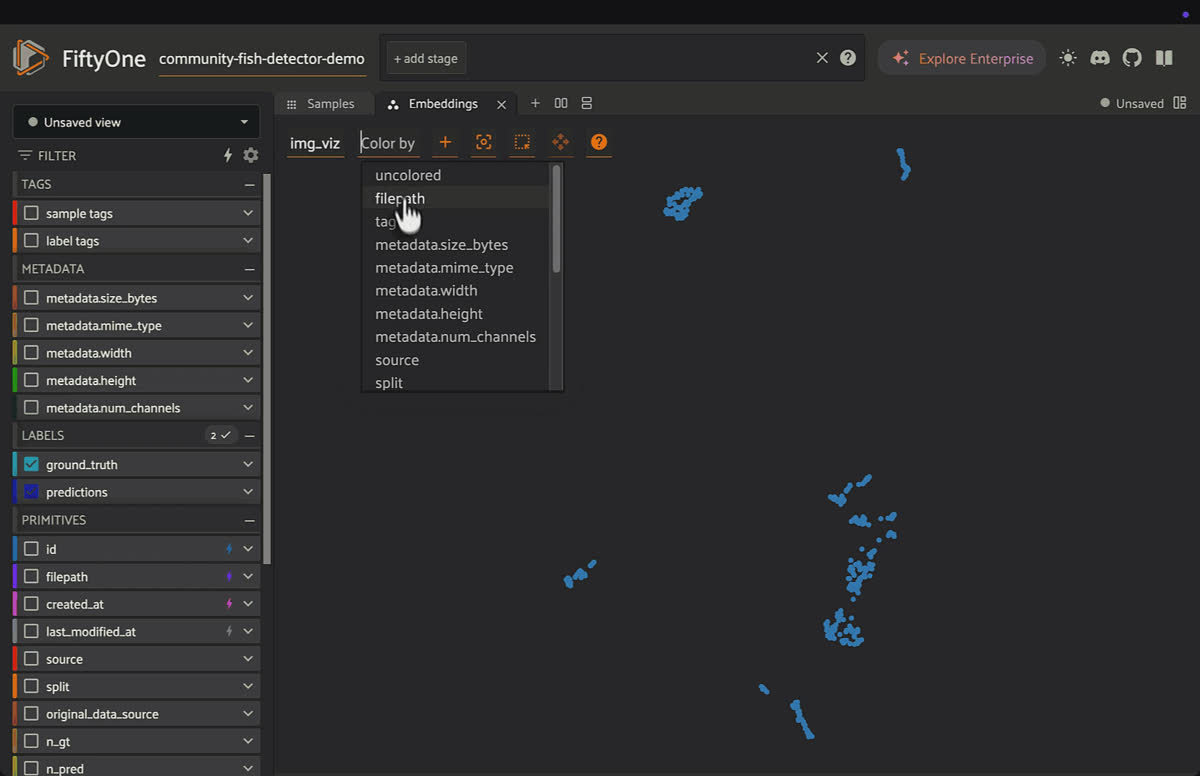The height and width of the screenshot is (776, 1200).
Task: Click the sidebar vertical scrollbar
Action: pos(267,370)
